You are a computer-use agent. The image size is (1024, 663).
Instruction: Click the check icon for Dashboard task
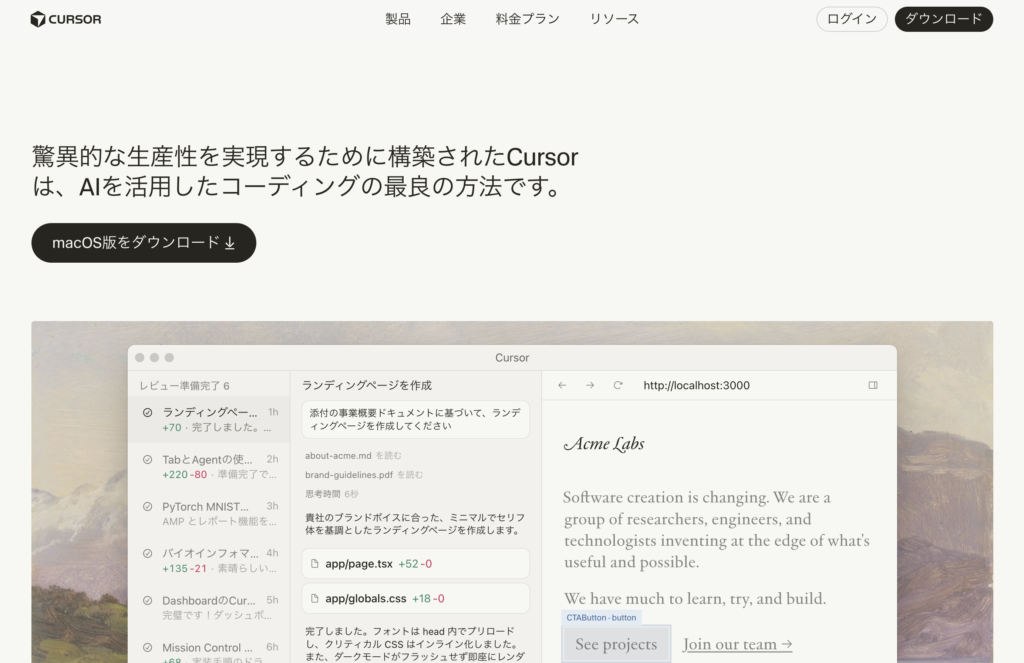(147, 601)
